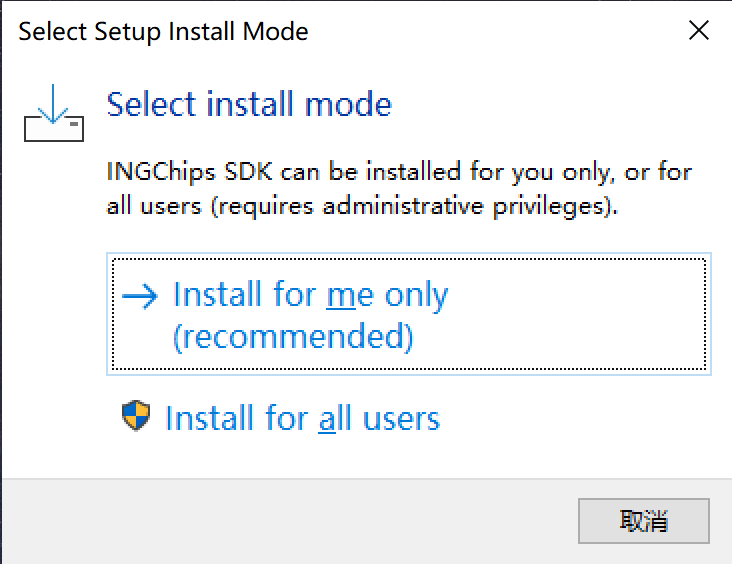Click the UAC shield icon

[x=136, y=416]
